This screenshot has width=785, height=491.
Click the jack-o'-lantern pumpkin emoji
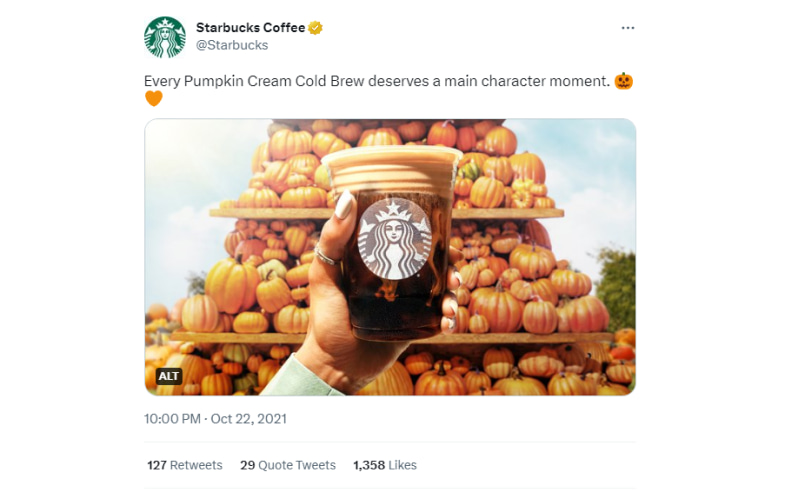pos(624,81)
